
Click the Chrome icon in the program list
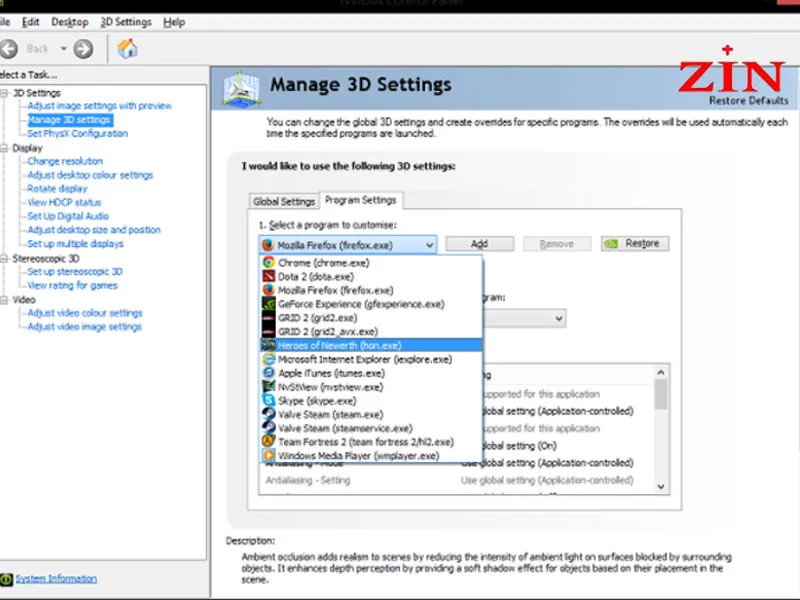[268, 263]
